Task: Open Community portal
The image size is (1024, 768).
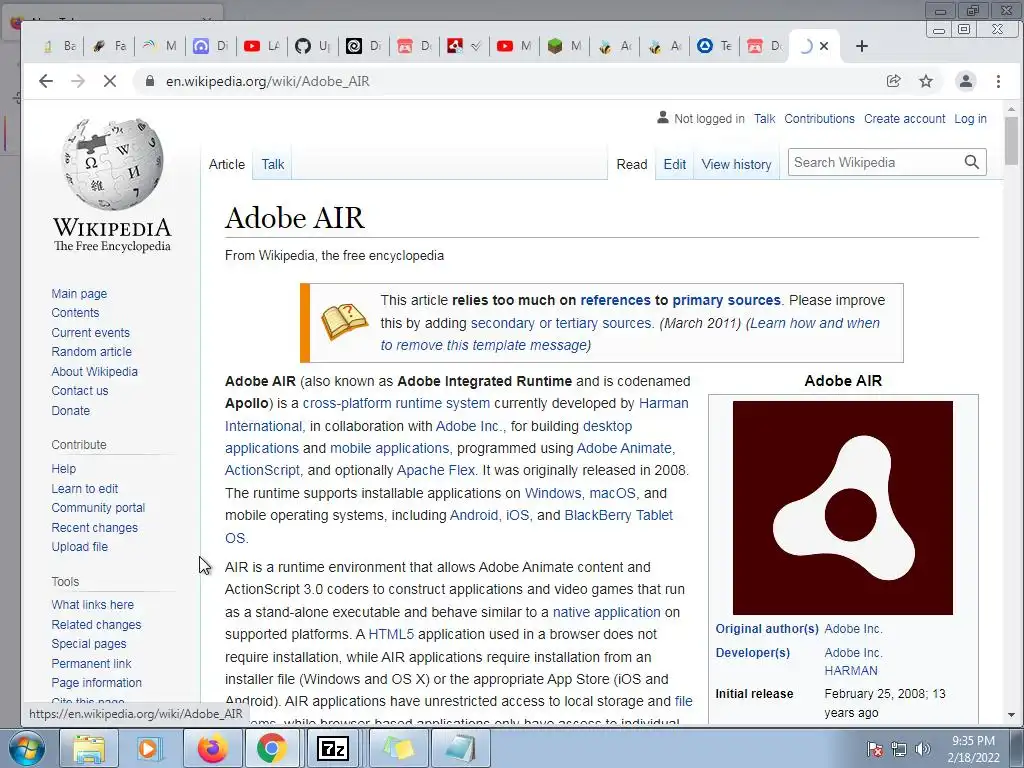Action: point(98,507)
